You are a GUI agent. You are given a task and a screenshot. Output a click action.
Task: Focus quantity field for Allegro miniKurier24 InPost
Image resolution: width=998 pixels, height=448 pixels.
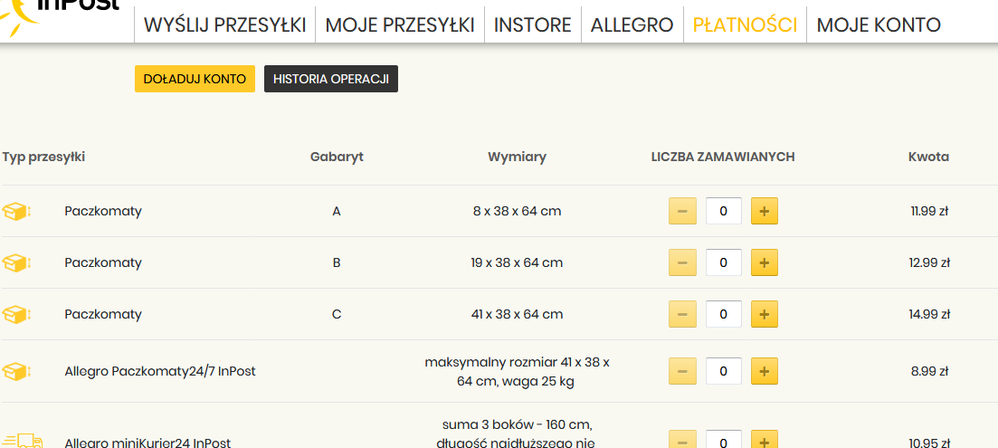click(724, 440)
